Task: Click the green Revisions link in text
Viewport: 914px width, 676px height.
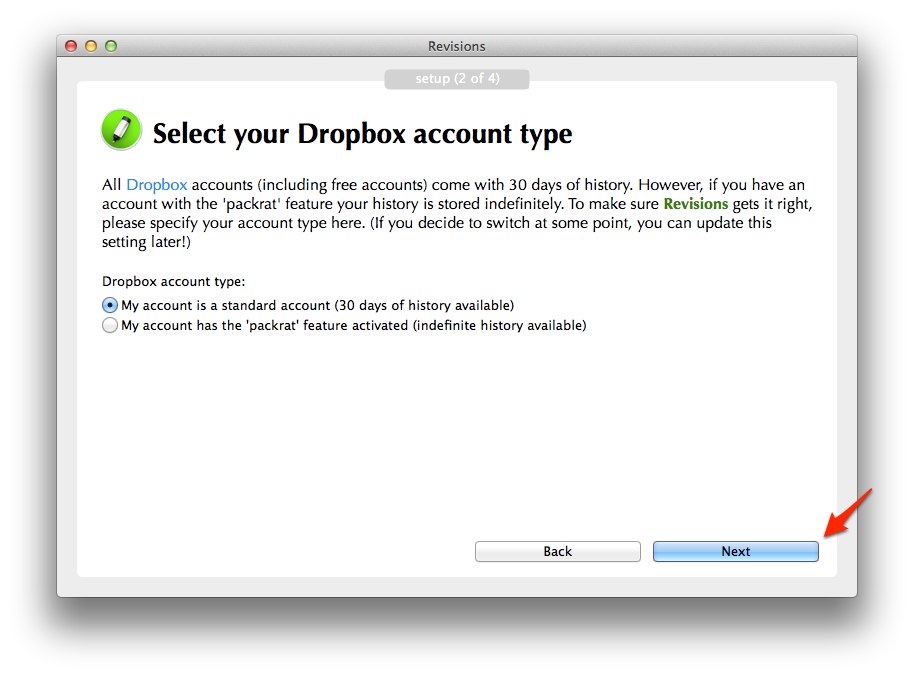Action: (x=696, y=204)
